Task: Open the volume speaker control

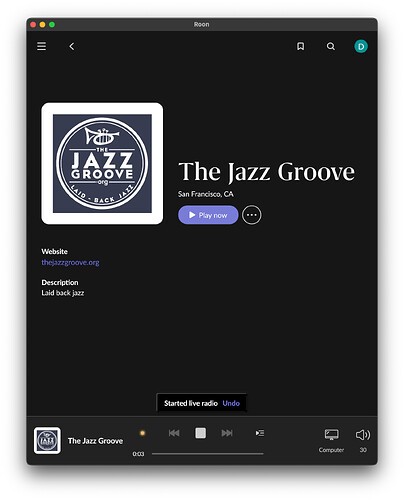Action: (363, 435)
